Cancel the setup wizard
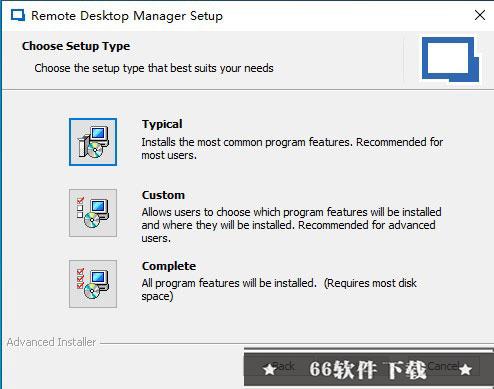Screen dimensions: 494x389 click(x=443, y=366)
